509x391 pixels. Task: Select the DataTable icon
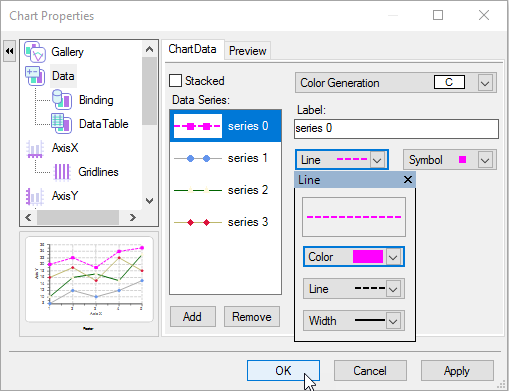click(61, 124)
